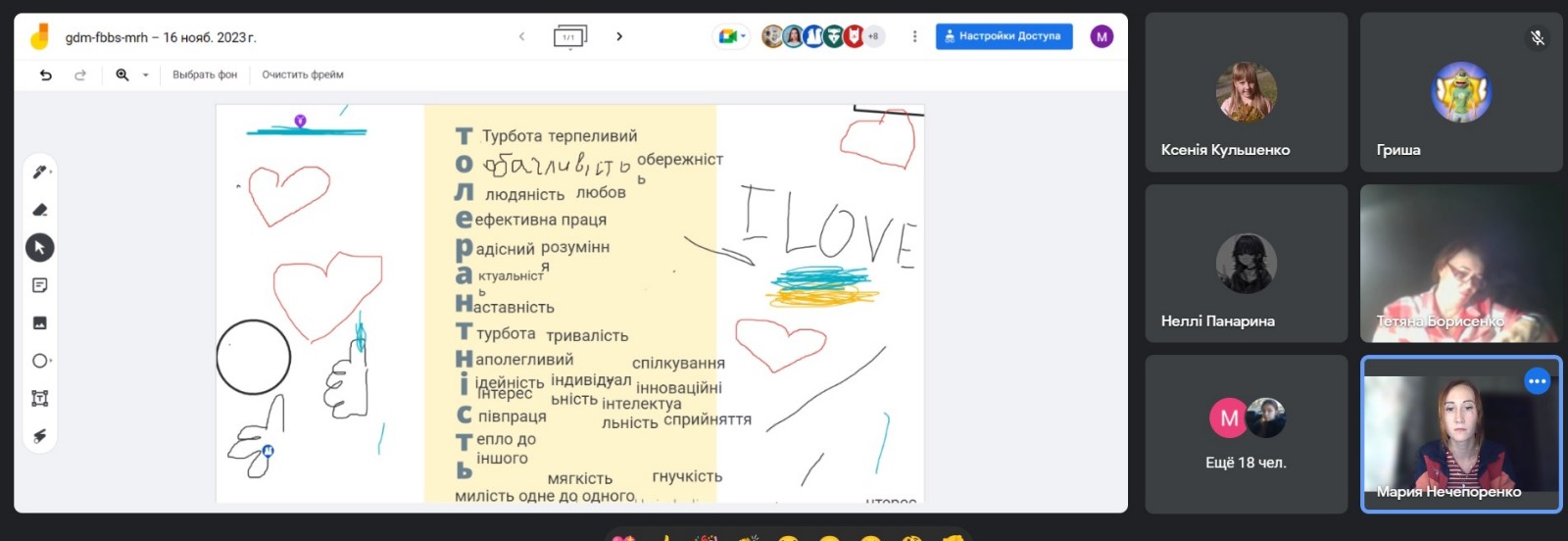Viewport: 1568px width, 541px height.
Task: Open the 'Настройки Доступа' sharing settings
Action: (x=1004, y=36)
